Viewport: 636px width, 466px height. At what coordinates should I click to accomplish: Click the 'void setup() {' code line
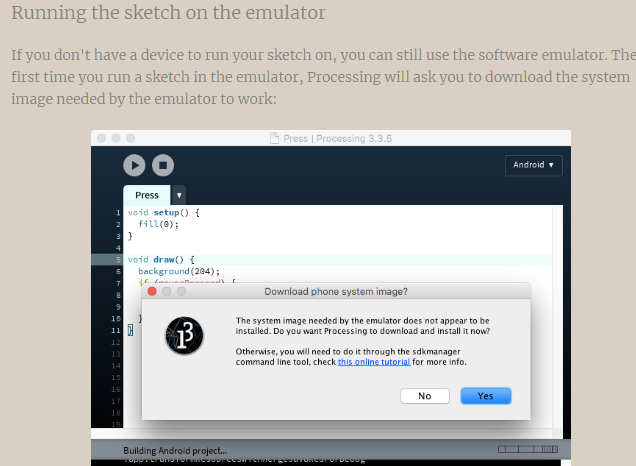pos(163,213)
